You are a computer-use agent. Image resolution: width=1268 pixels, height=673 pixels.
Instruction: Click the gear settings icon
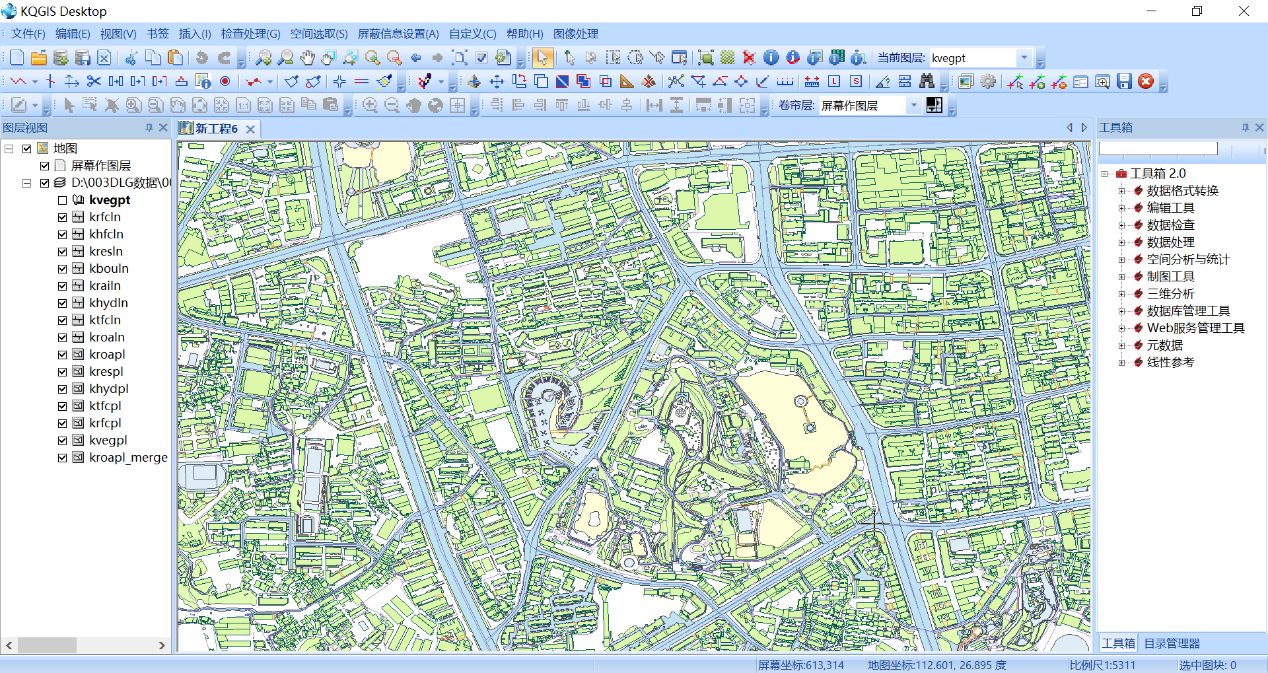(987, 81)
